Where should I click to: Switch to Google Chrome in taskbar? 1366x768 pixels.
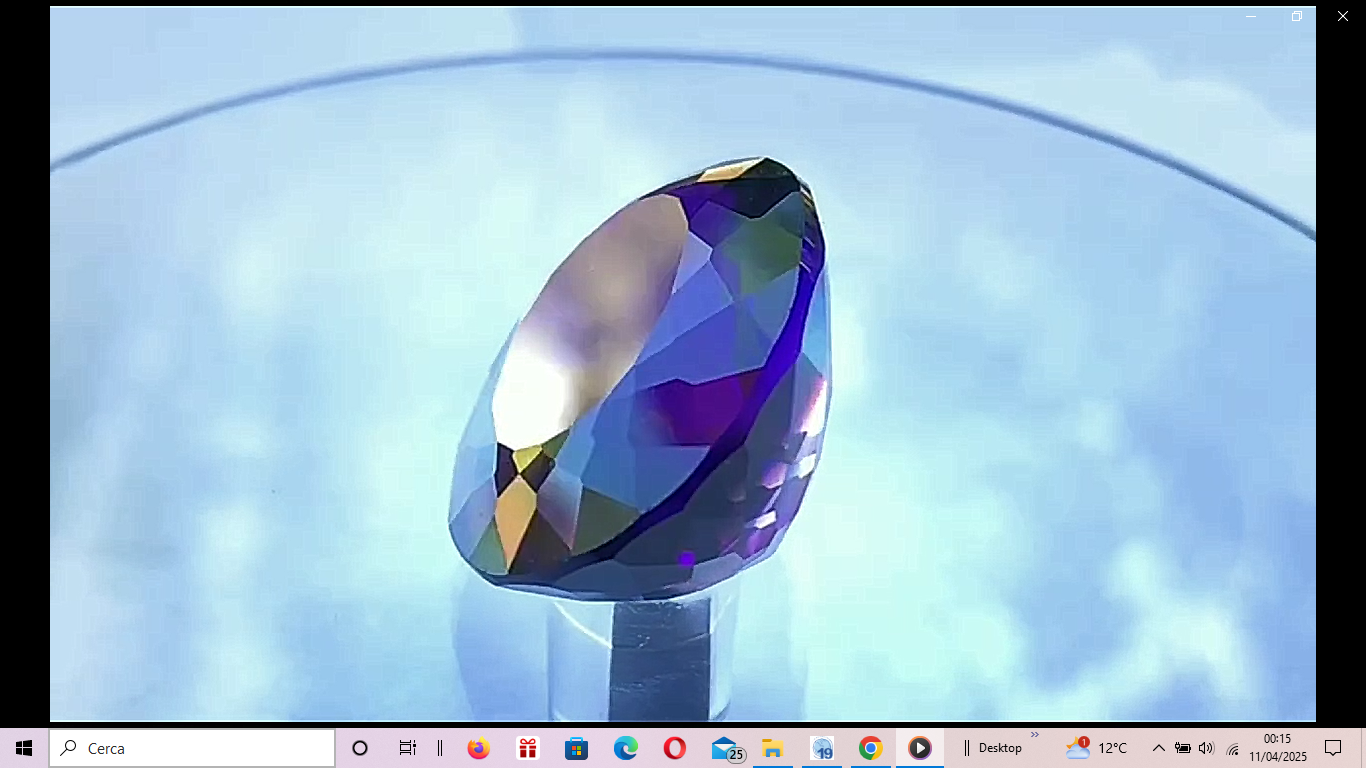[x=870, y=748]
